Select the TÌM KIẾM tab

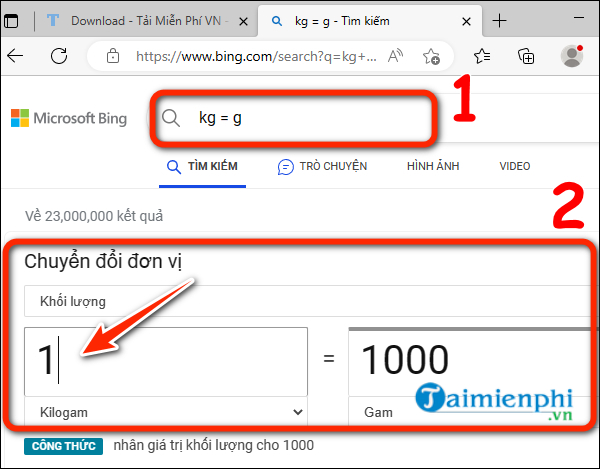click(x=202, y=166)
